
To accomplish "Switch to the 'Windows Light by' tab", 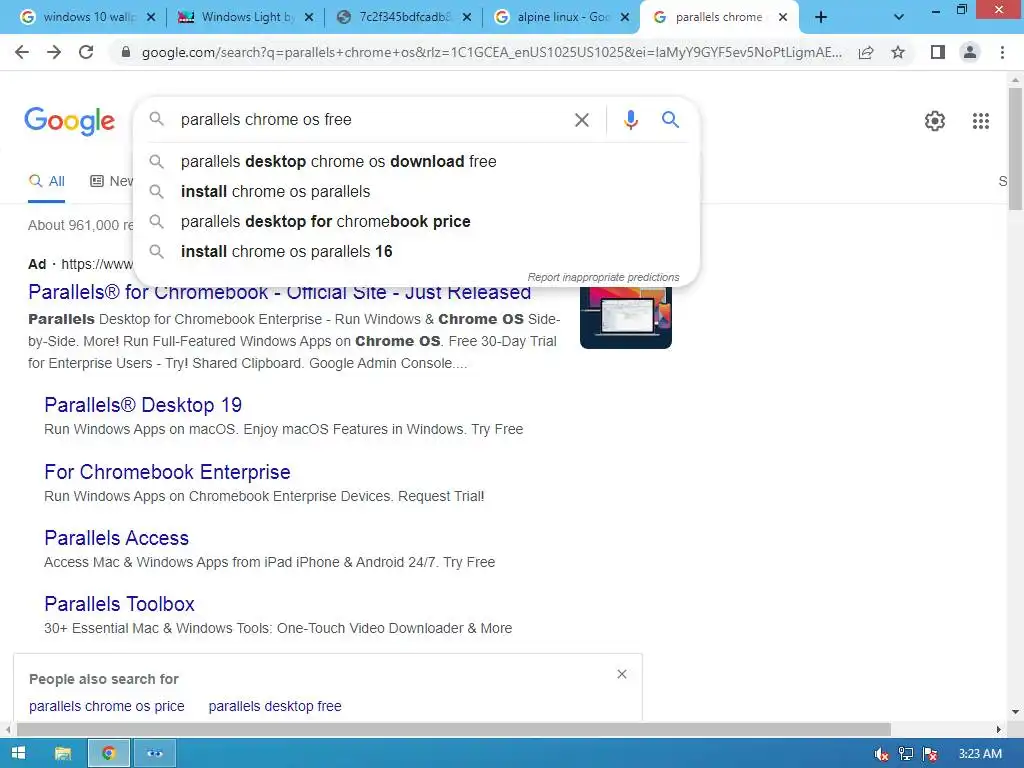I will 245,17.
